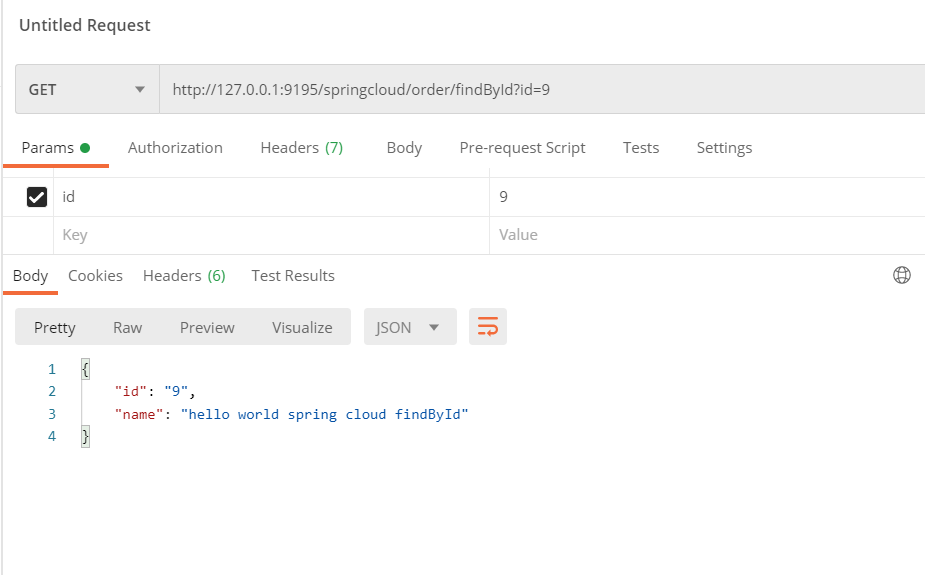Show the Test Results tab
The image size is (925, 575).
pos(293,275)
